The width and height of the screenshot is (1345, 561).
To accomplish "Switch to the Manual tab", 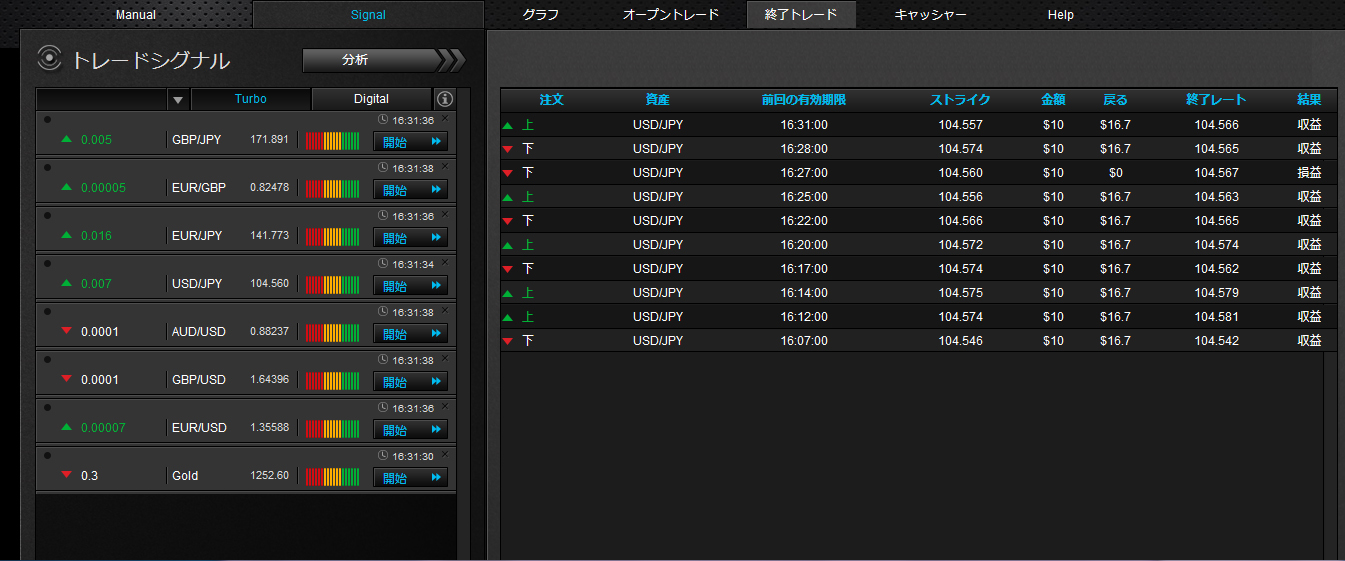I will coord(136,15).
